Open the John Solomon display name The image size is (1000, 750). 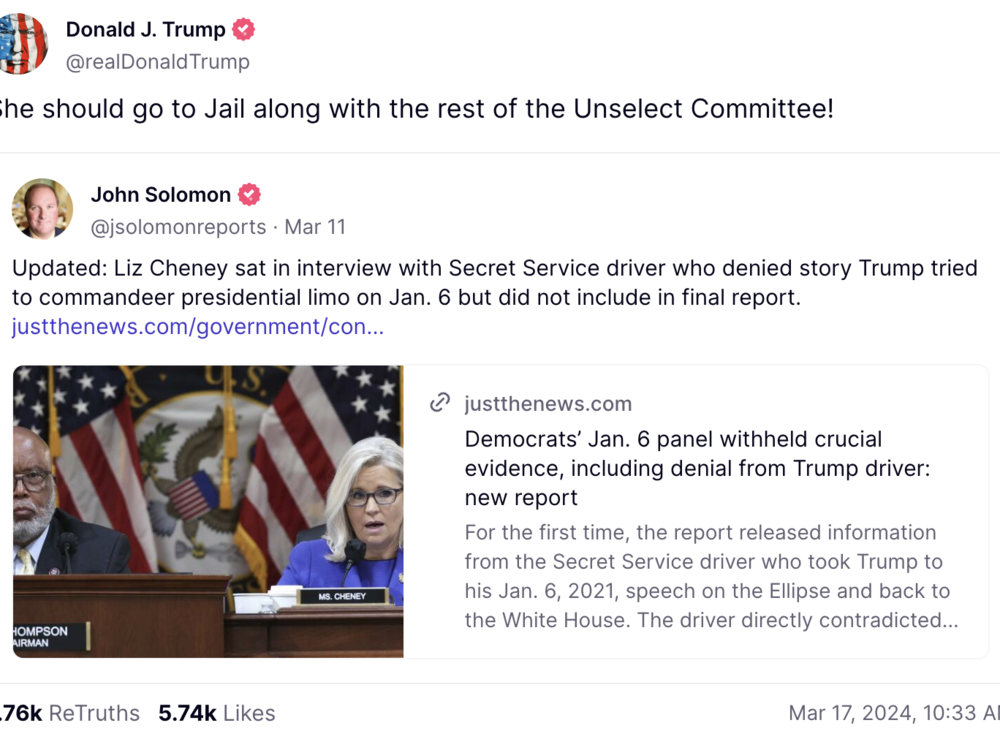coord(161,195)
